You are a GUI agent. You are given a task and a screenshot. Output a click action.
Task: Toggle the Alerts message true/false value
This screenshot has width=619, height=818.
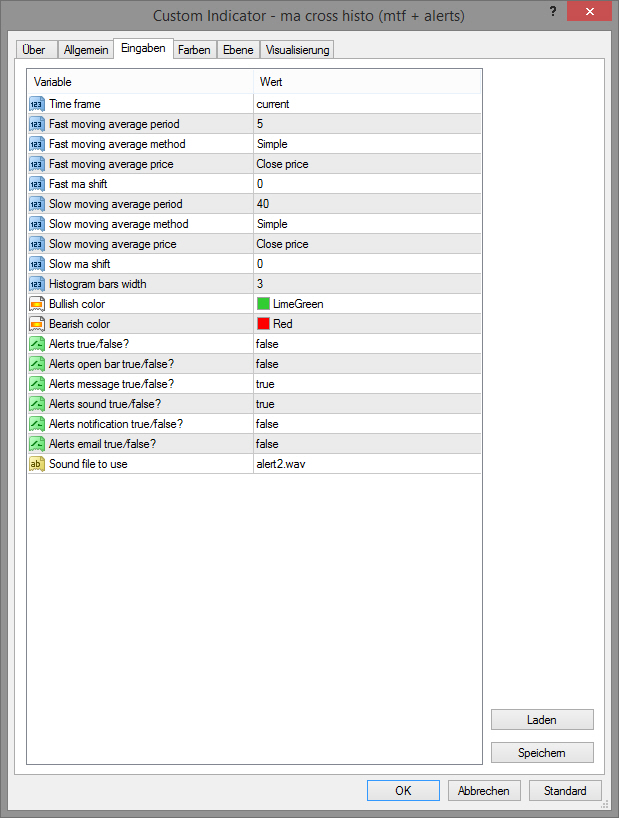click(366, 384)
